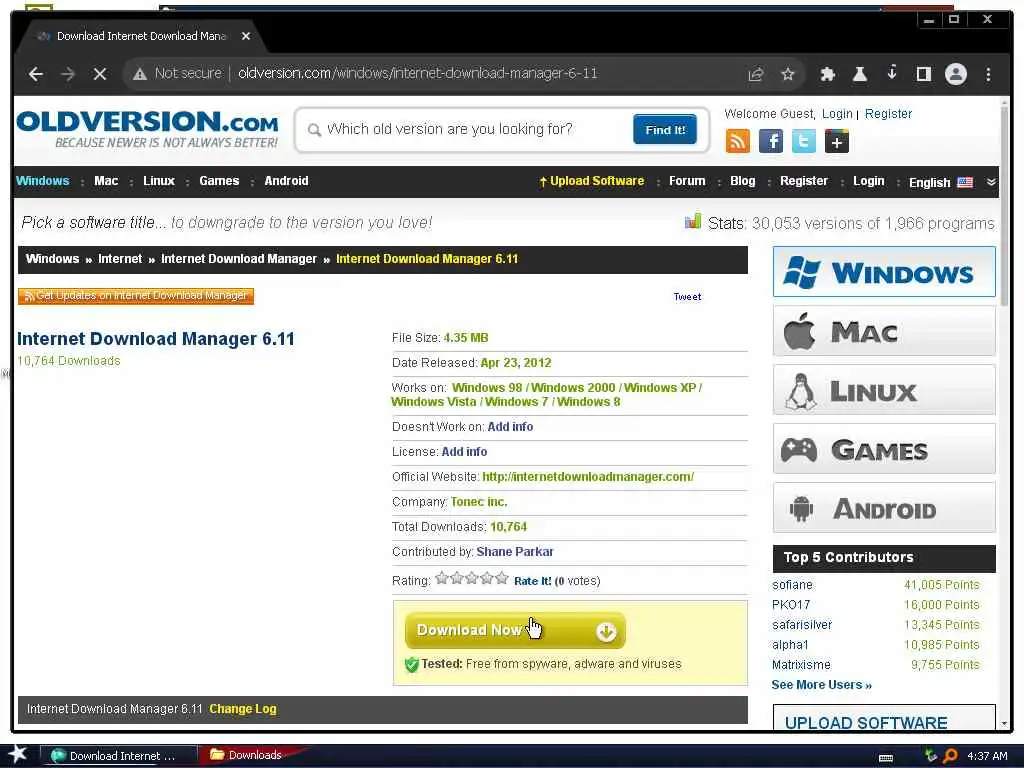The image size is (1024, 768).
Task: Open the Android platform banner in sidebar
Action: pyautogui.click(x=884, y=508)
